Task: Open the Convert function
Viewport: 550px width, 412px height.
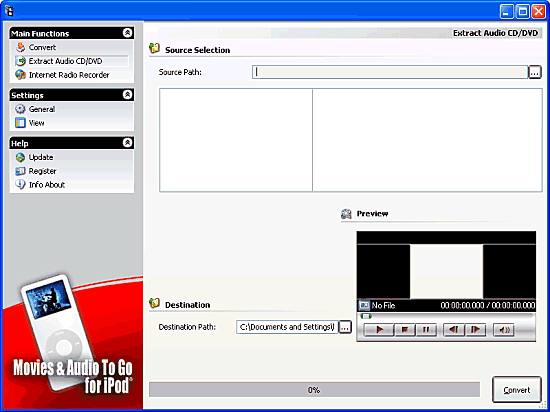Action: 42,47
